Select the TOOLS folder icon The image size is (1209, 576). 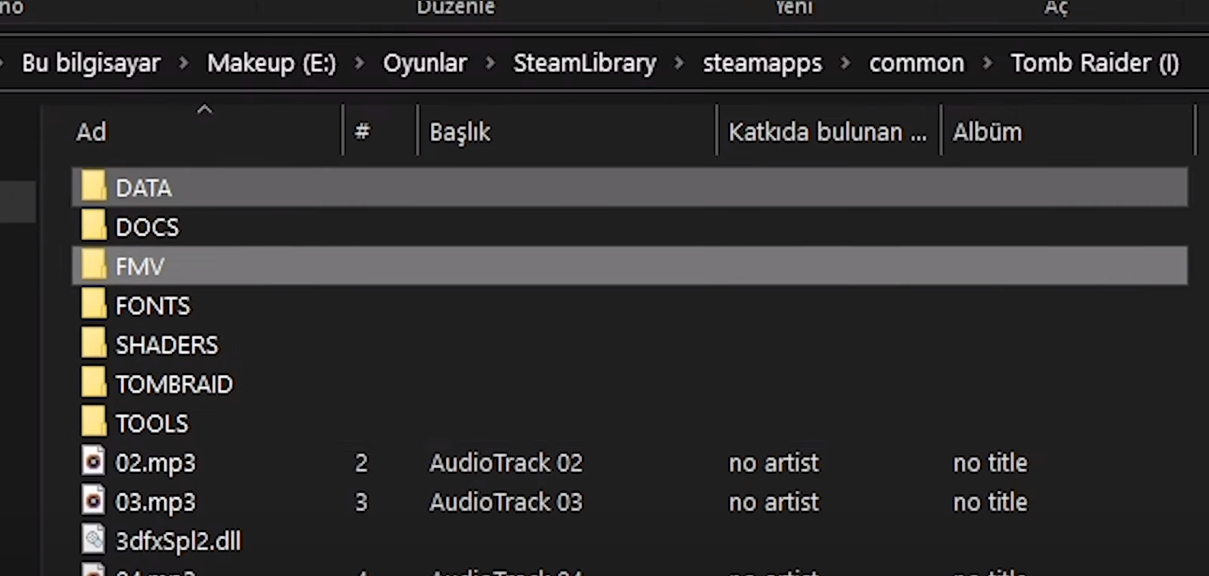click(93, 423)
